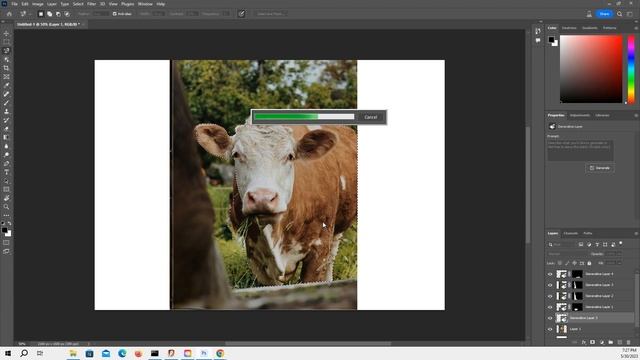The height and width of the screenshot is (360, 640).
Task: Hide Layer 1 with eye icon
Action: [x=550, y=329]
